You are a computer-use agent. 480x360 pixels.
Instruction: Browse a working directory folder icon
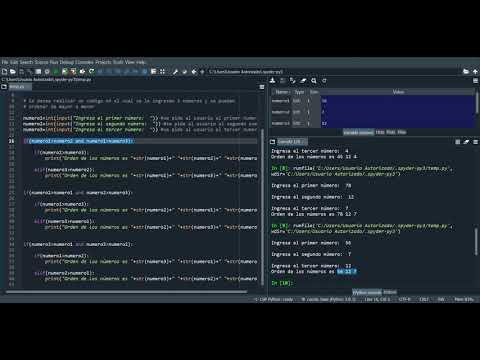tap(466, 72)
